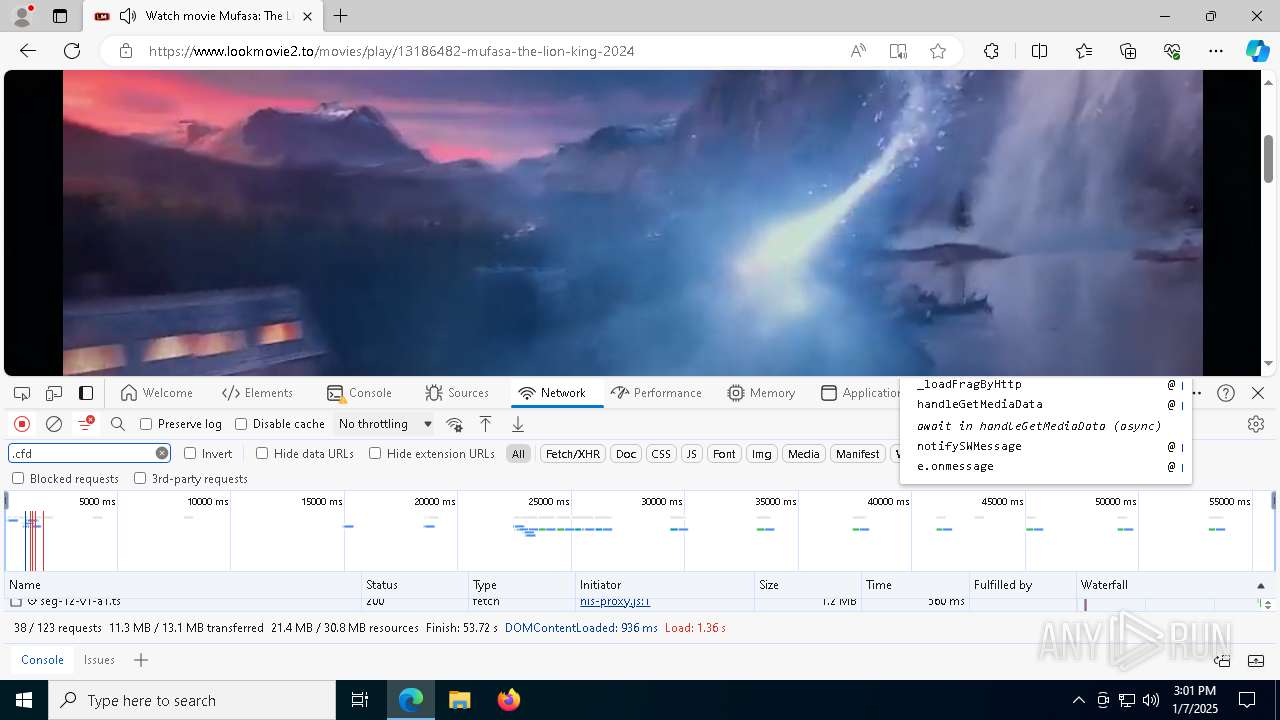The height and width of the screenshot is (720, 1280).
Task: Check Blocked requests checkbox
Action: click(18, 479)
